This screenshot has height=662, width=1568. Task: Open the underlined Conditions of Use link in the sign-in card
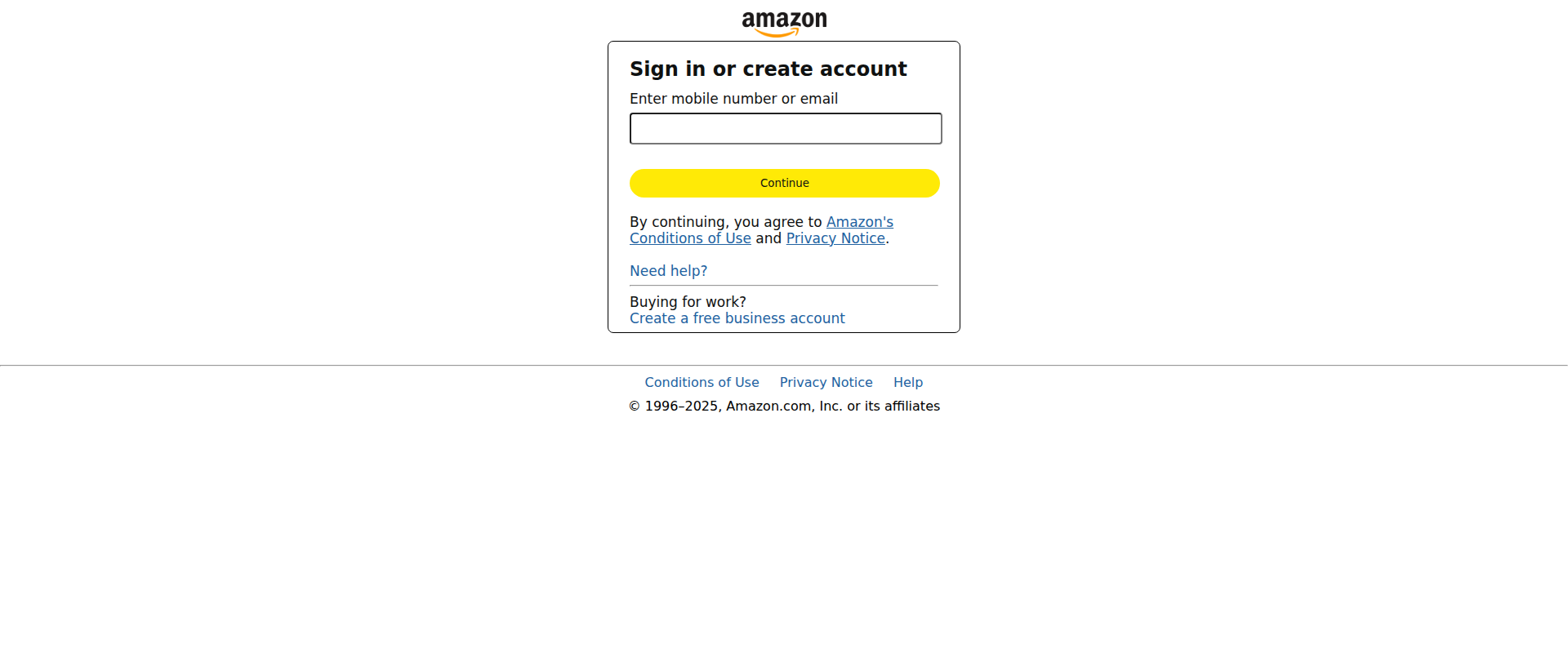(x=690, y=238)
